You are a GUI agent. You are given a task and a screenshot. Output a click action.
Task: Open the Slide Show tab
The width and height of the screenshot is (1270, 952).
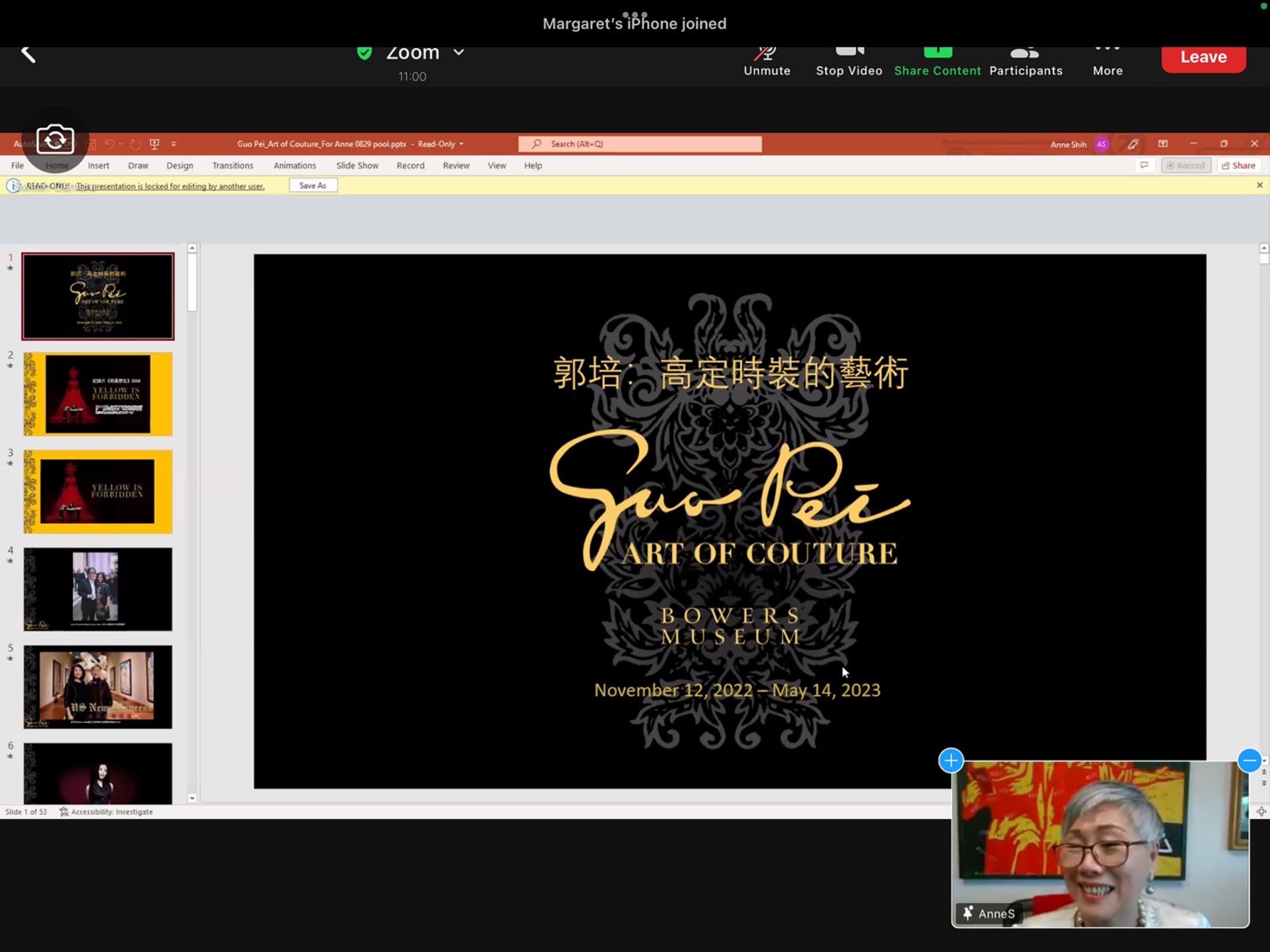coord(357,165)
